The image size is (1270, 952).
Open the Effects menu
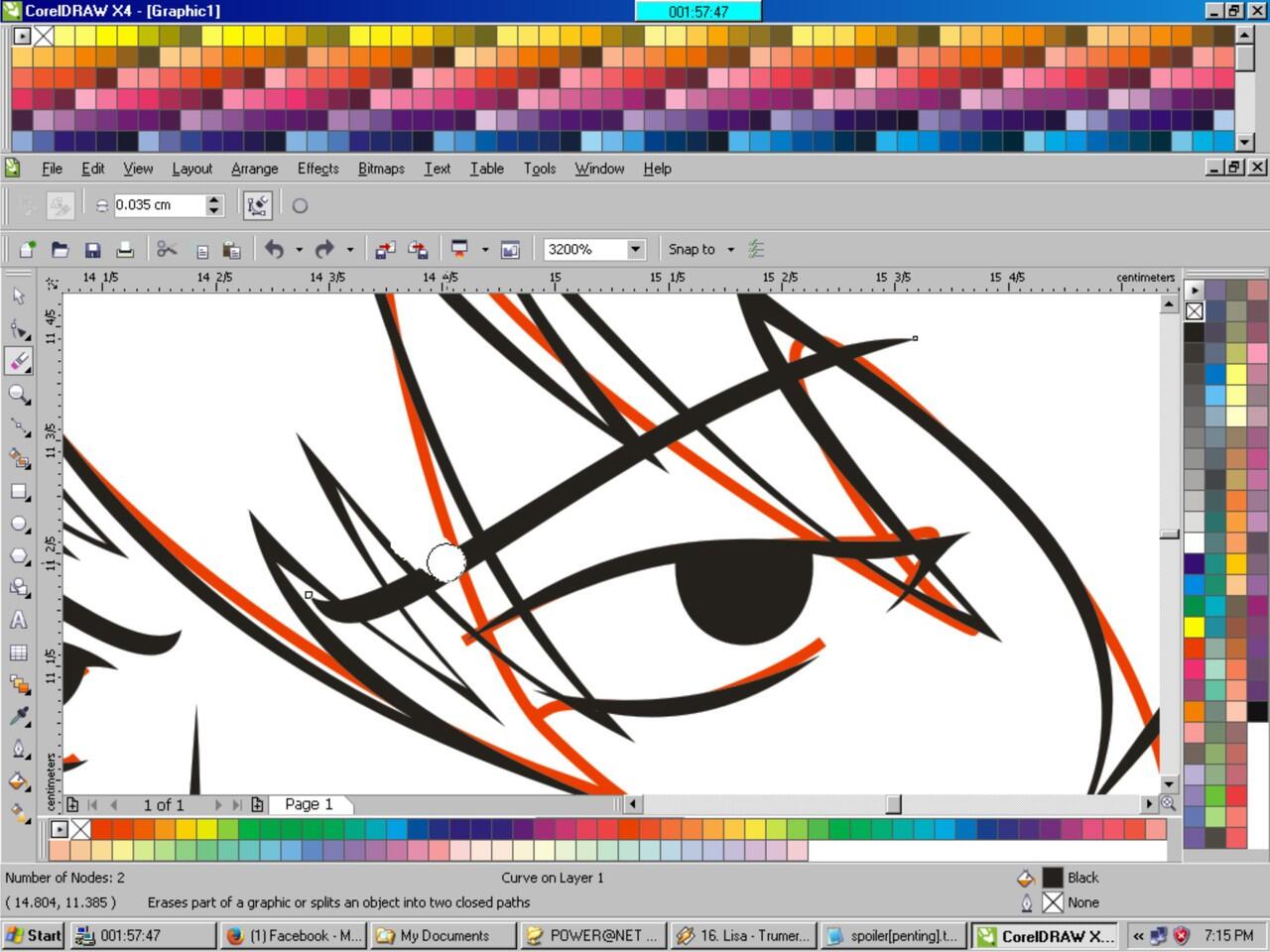click(317, 169)
